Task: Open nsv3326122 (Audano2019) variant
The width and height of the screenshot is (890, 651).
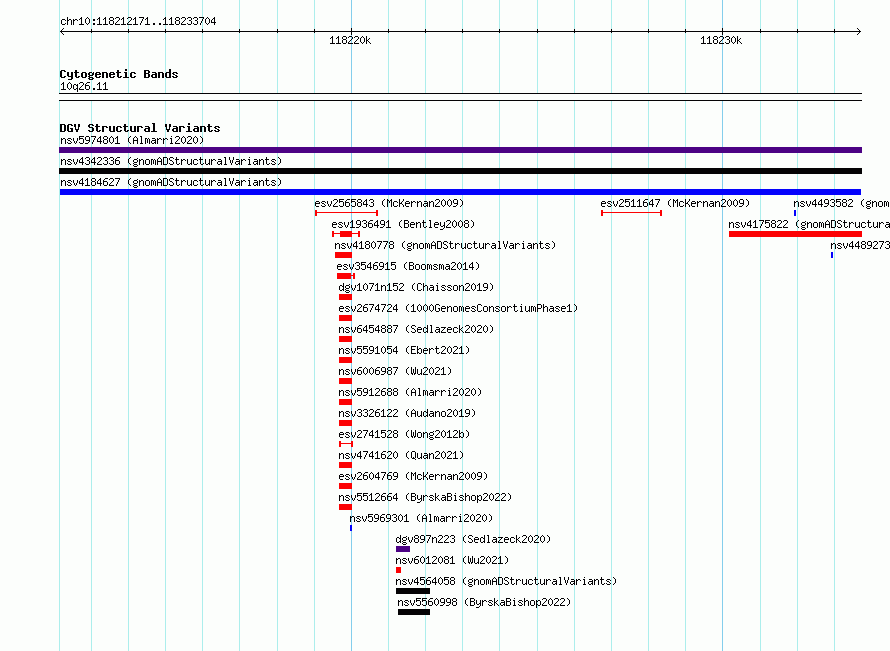Action: coord(407,413)
